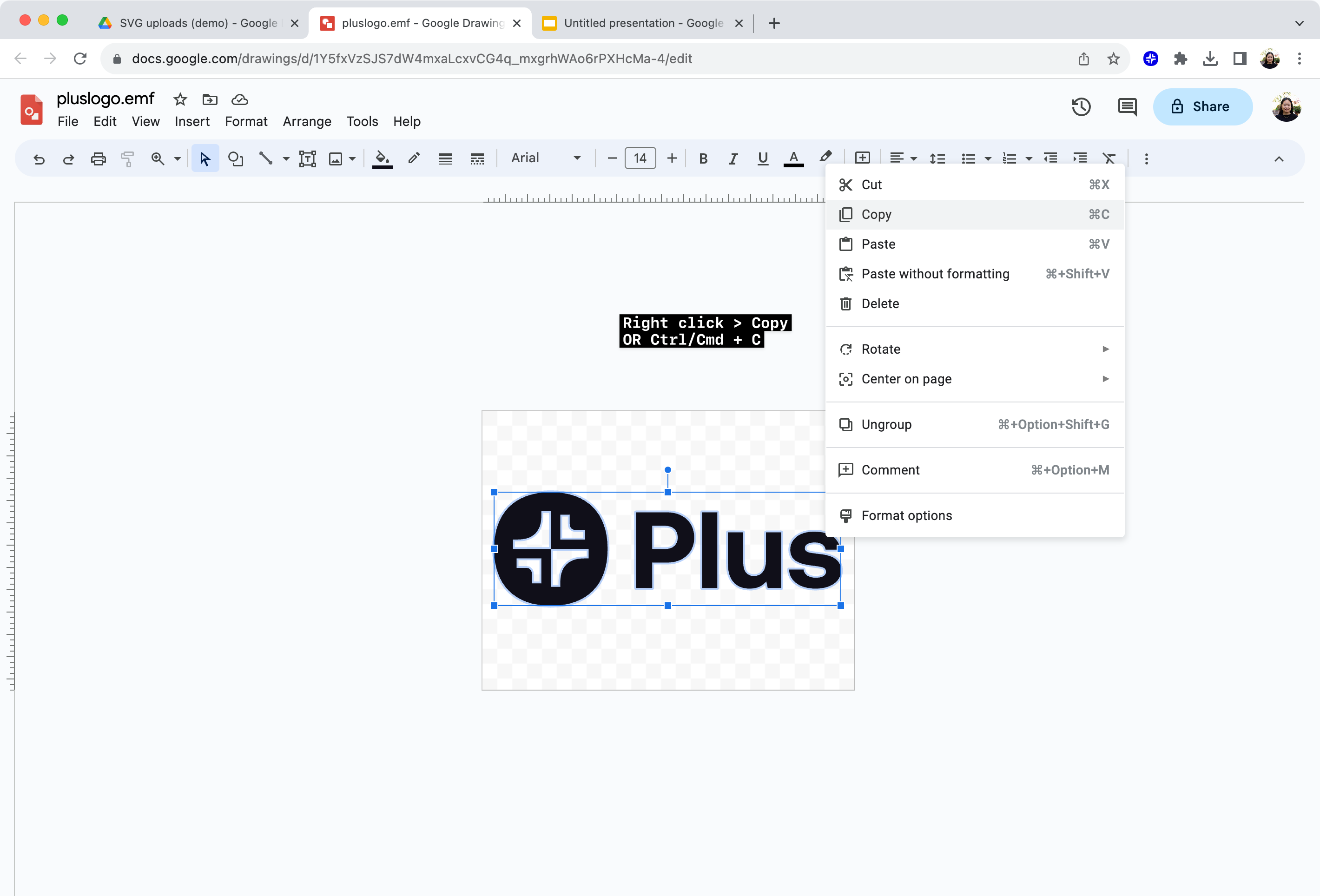Choose Ungroup from the context menu
The width and height of the screenshot is (1320, 896).
click(975, 425)
